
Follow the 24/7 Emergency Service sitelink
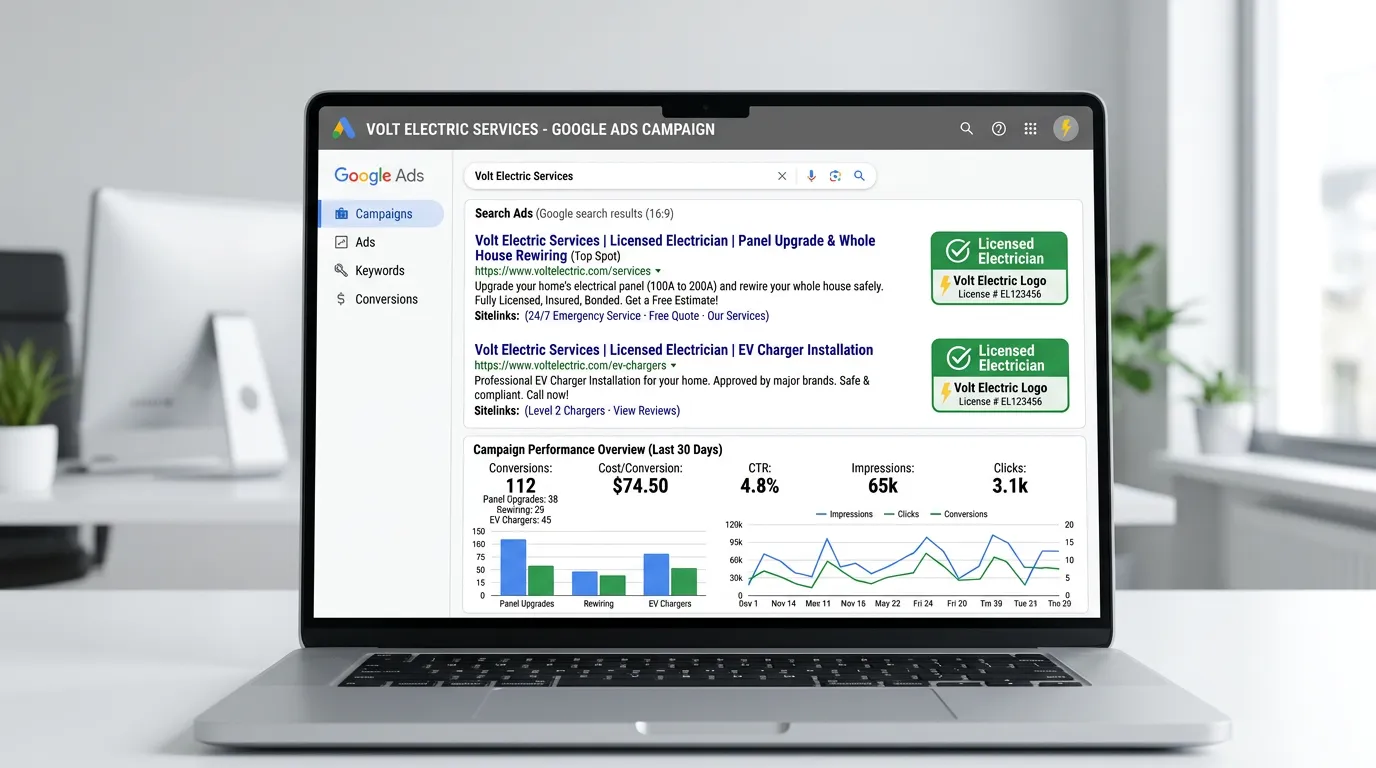click(584, 316)
